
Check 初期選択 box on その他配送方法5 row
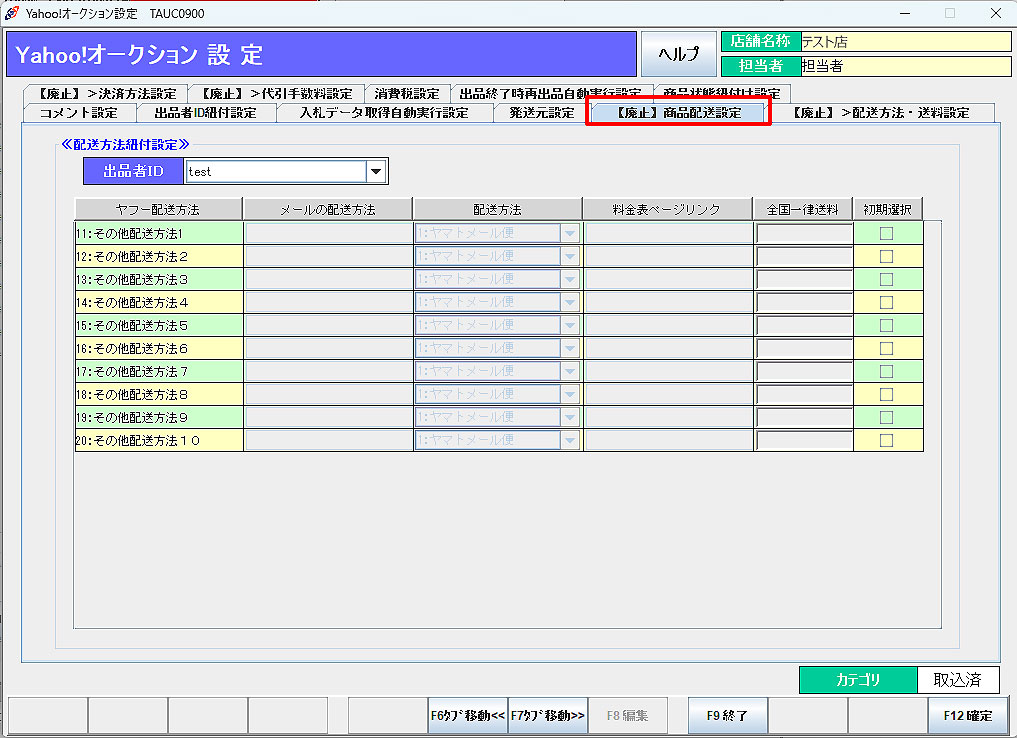pos(888,324)
